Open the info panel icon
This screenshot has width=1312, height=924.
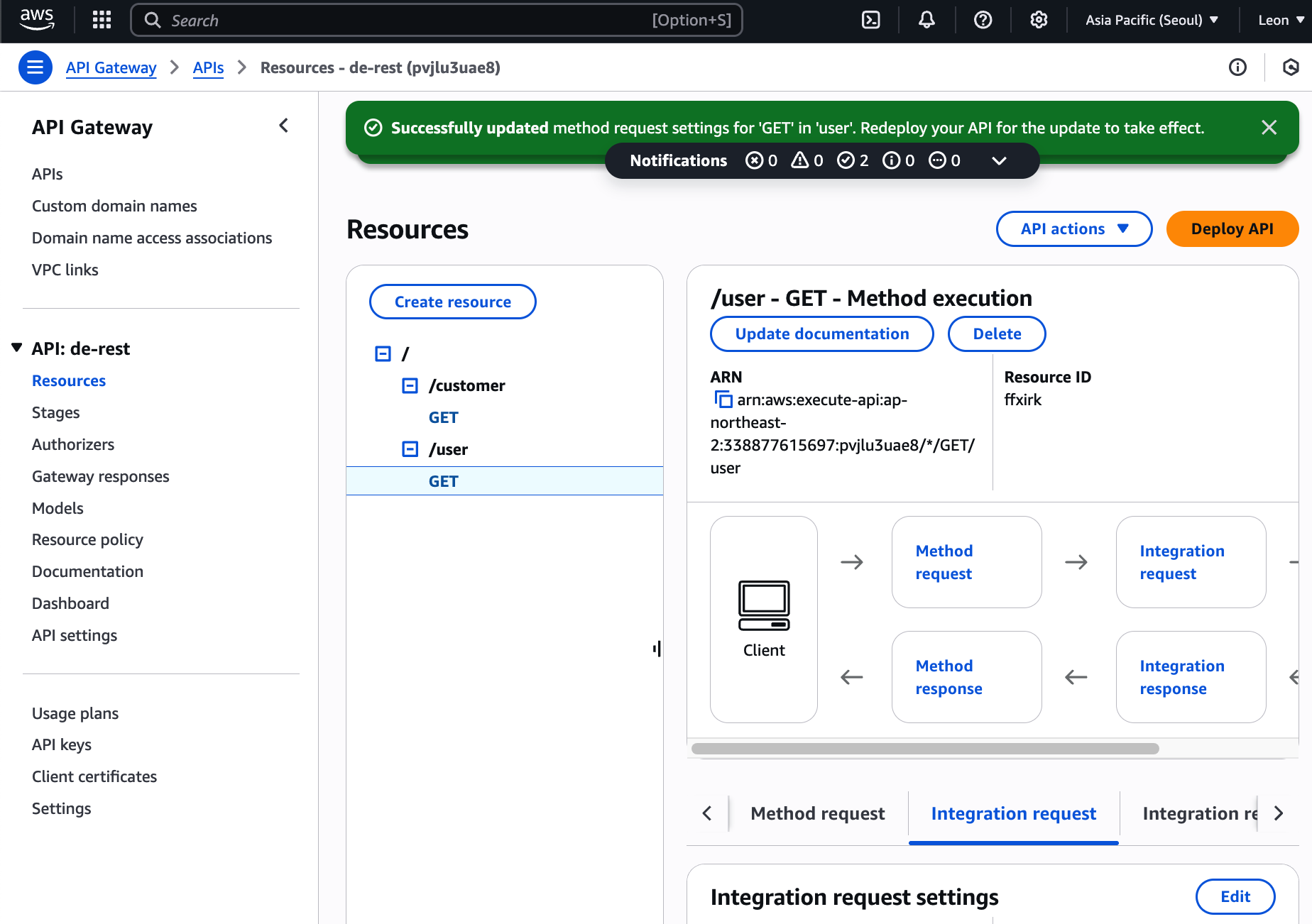point(1237,67)
